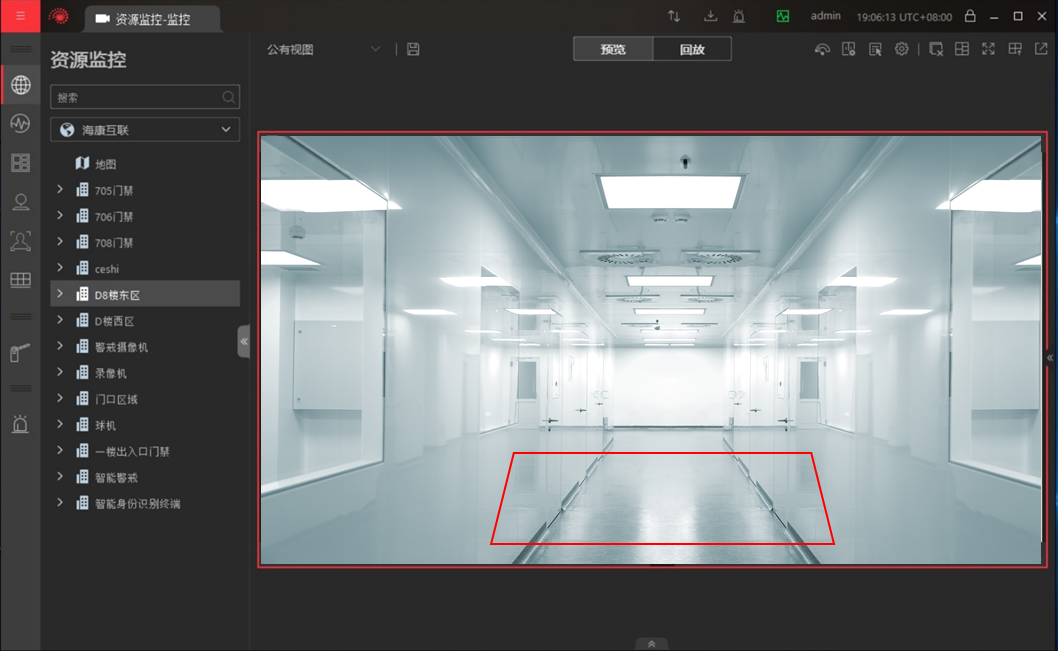
Task: Select the 预览 live view tab
Action: tap(613, 49)
